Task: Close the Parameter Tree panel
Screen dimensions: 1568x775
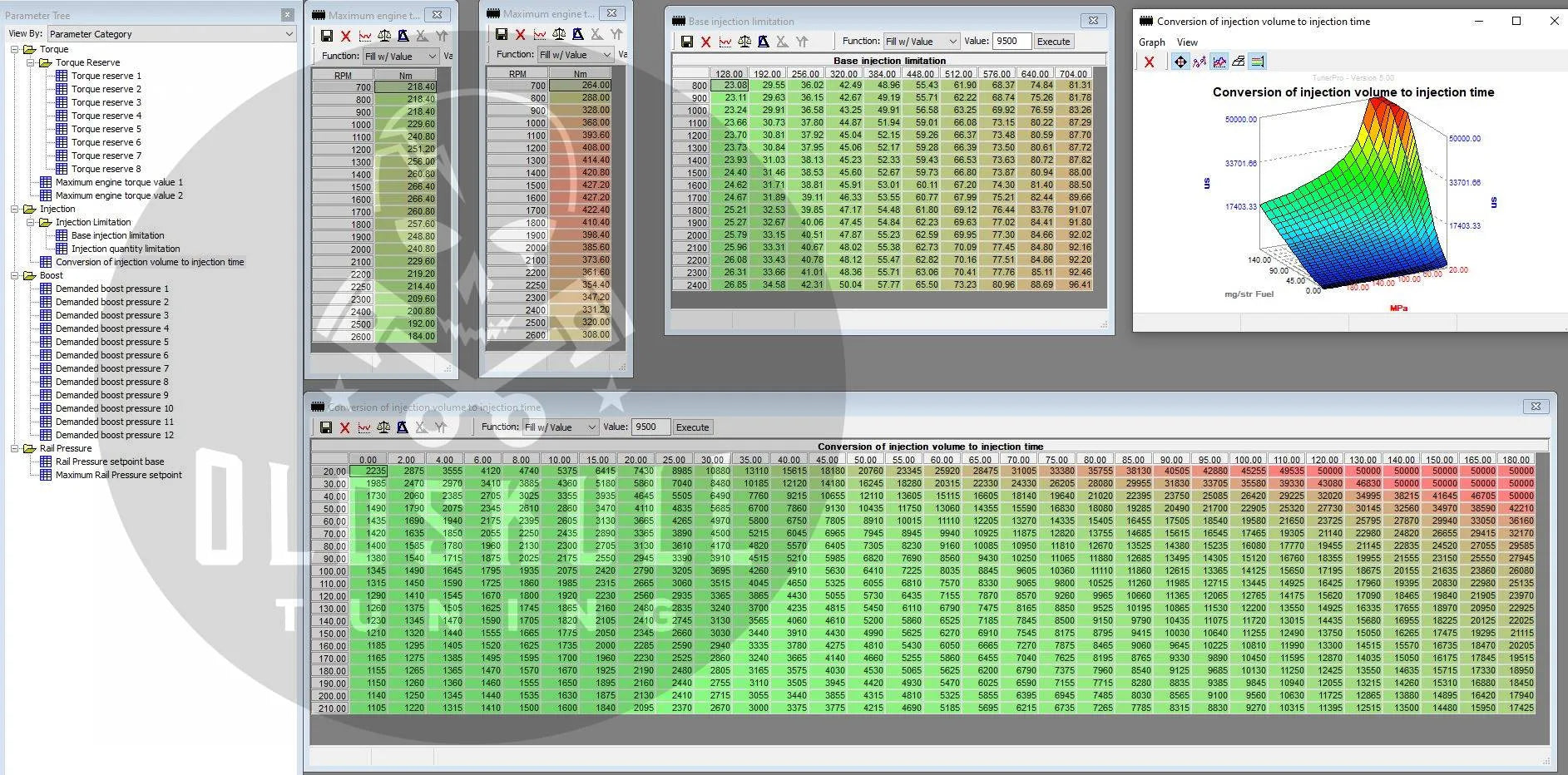Action: tap(287, 15)
